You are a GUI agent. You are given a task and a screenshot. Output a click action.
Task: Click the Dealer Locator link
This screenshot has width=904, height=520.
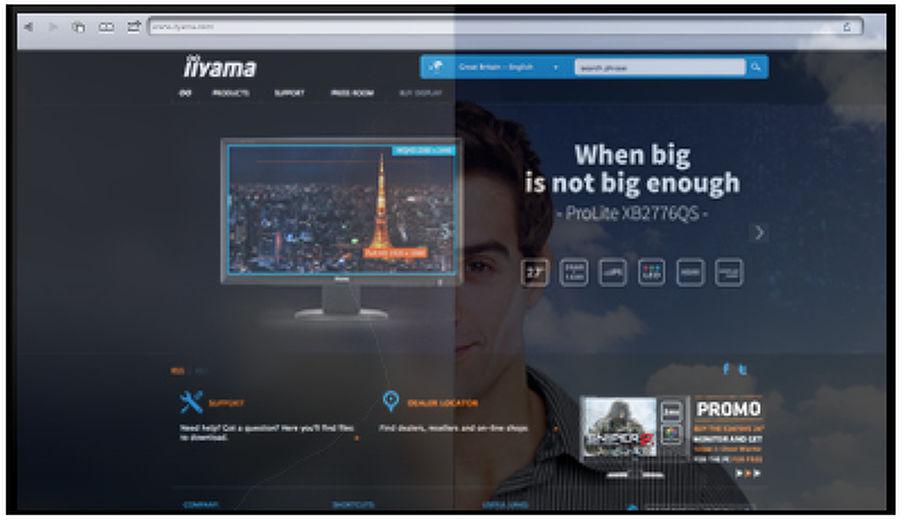(443, 403)
